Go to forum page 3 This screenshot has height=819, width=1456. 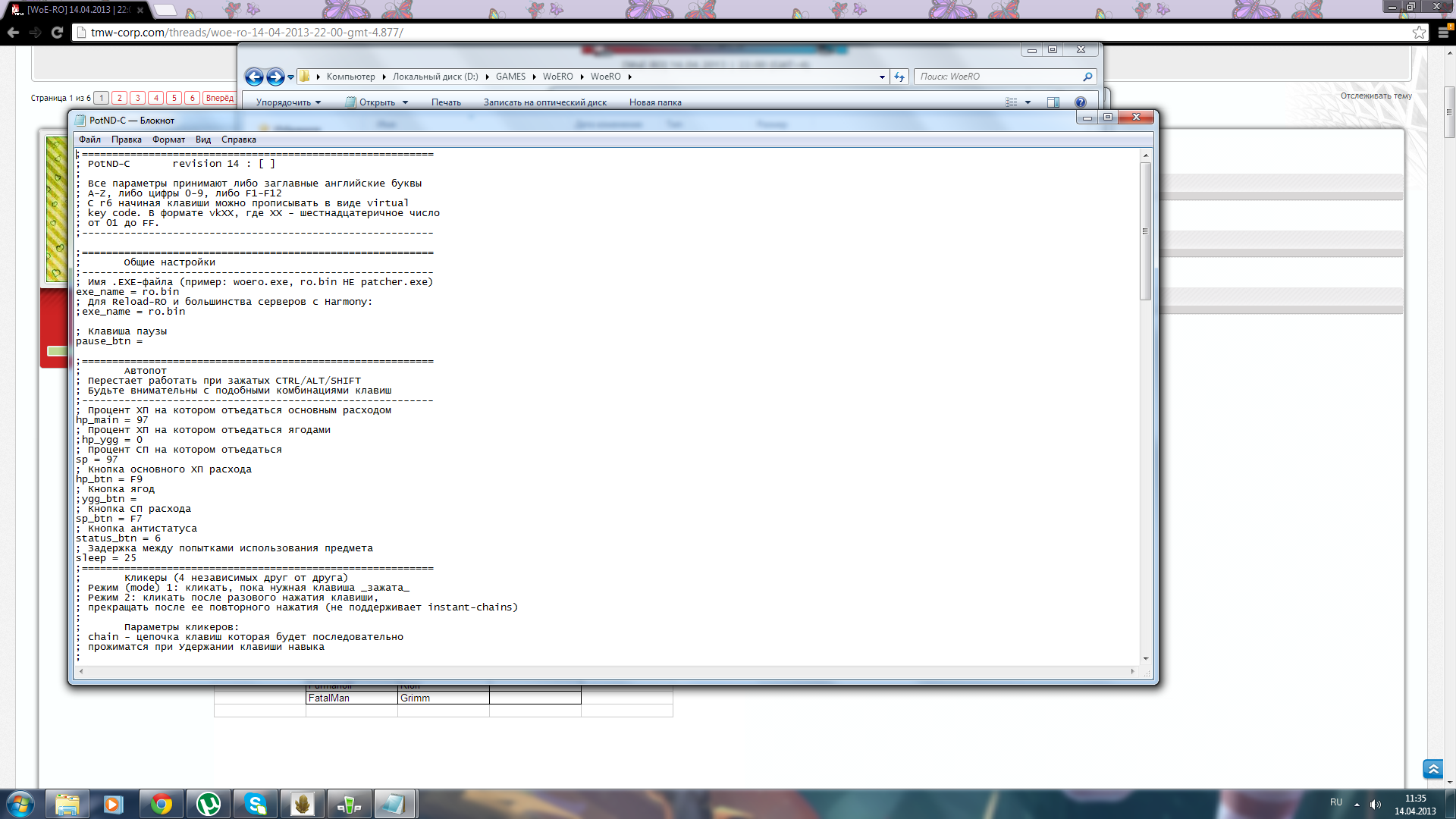pos(137,98)
